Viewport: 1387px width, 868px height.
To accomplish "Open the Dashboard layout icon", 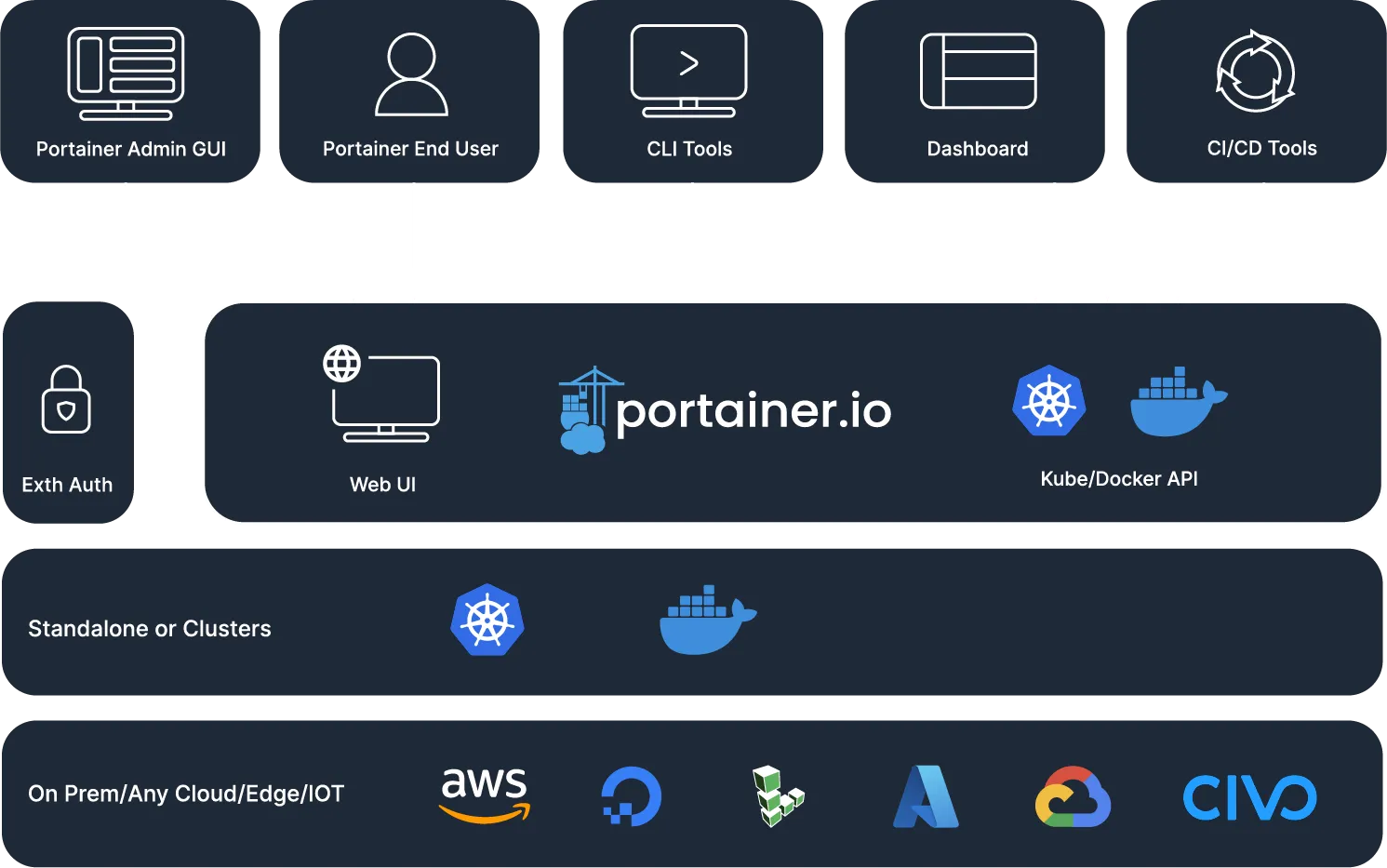I will (x=978, y=72).
